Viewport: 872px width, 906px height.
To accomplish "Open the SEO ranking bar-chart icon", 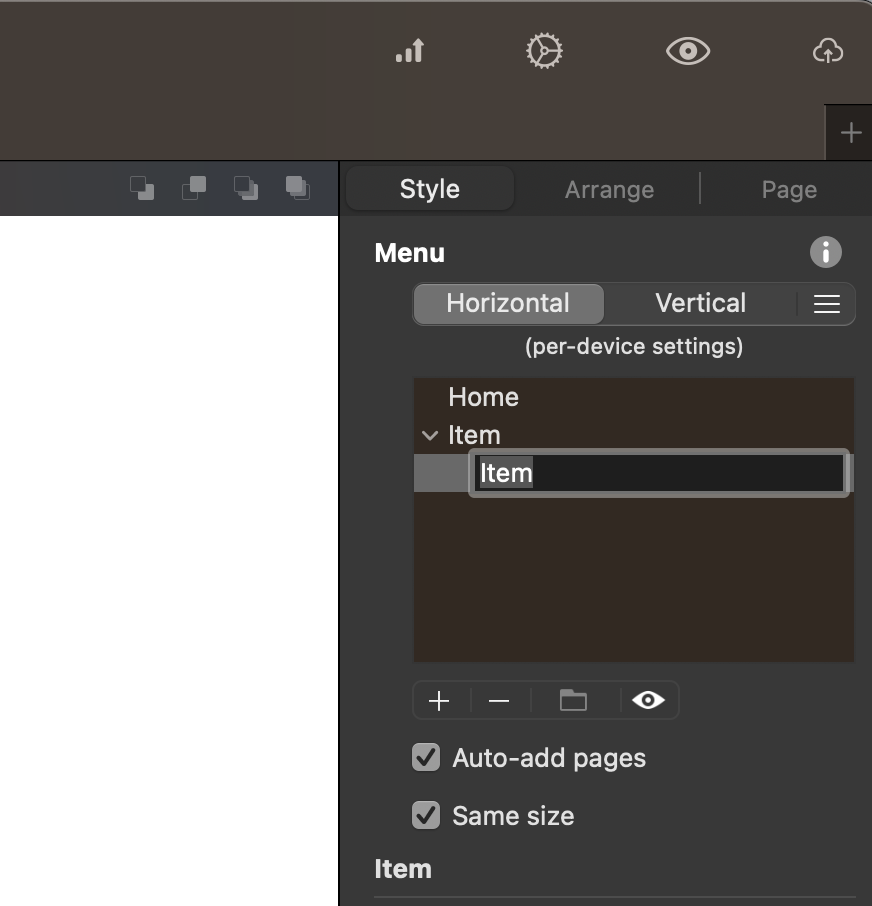I will 410,51.
